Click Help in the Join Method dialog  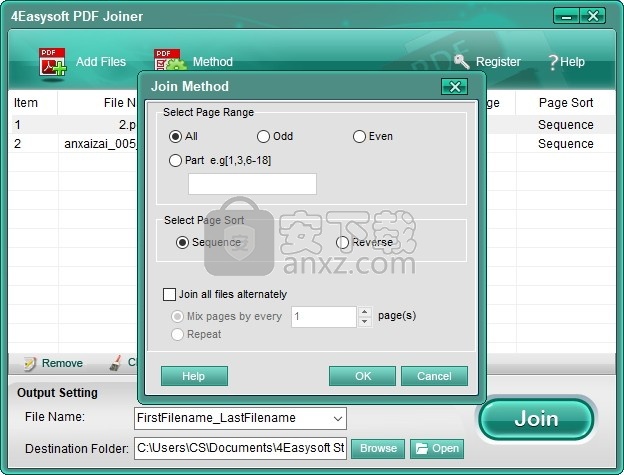[x=194, y=376]
